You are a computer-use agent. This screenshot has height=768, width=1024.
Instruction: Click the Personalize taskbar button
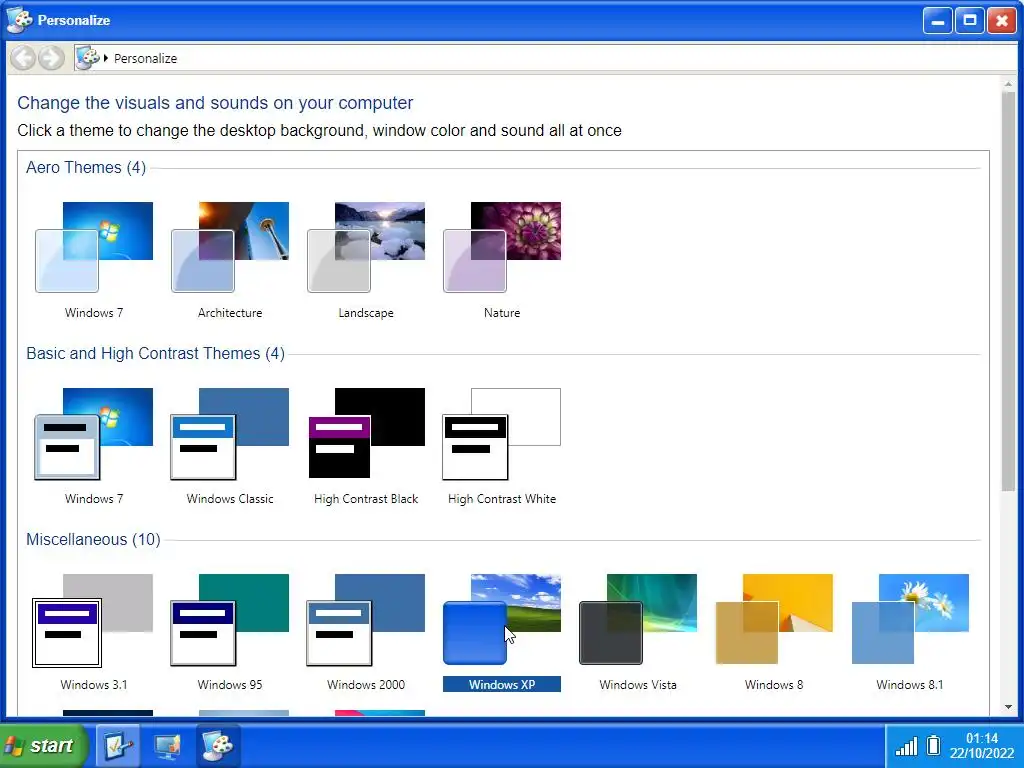(218, 745)
